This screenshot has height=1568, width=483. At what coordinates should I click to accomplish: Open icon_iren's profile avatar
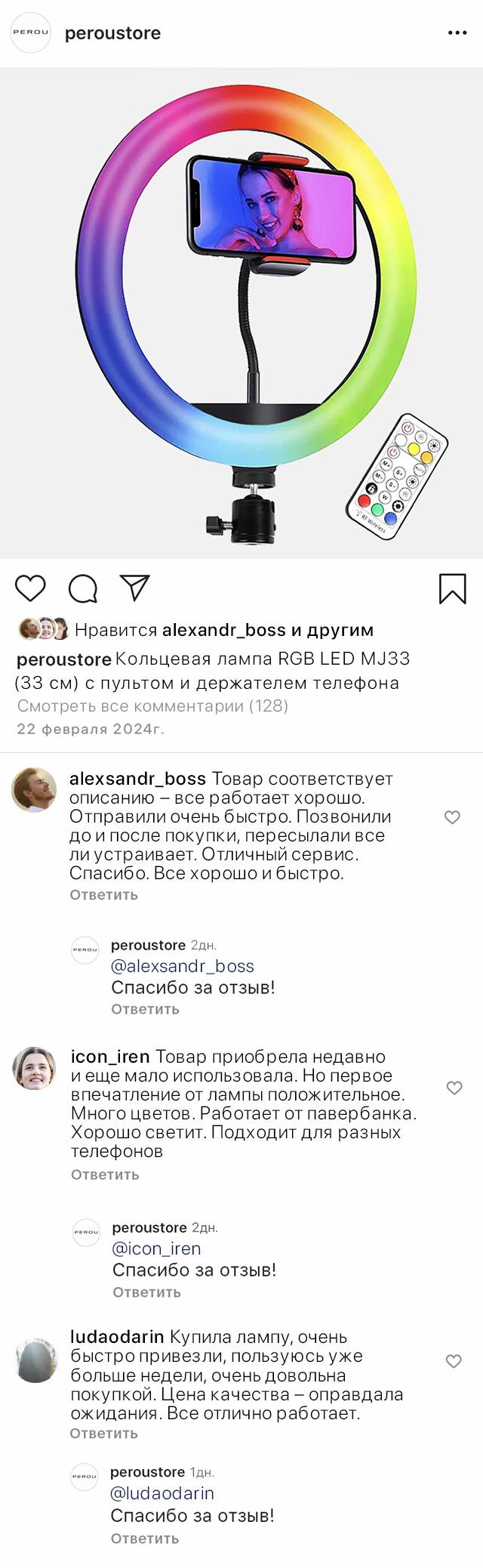35,1069
